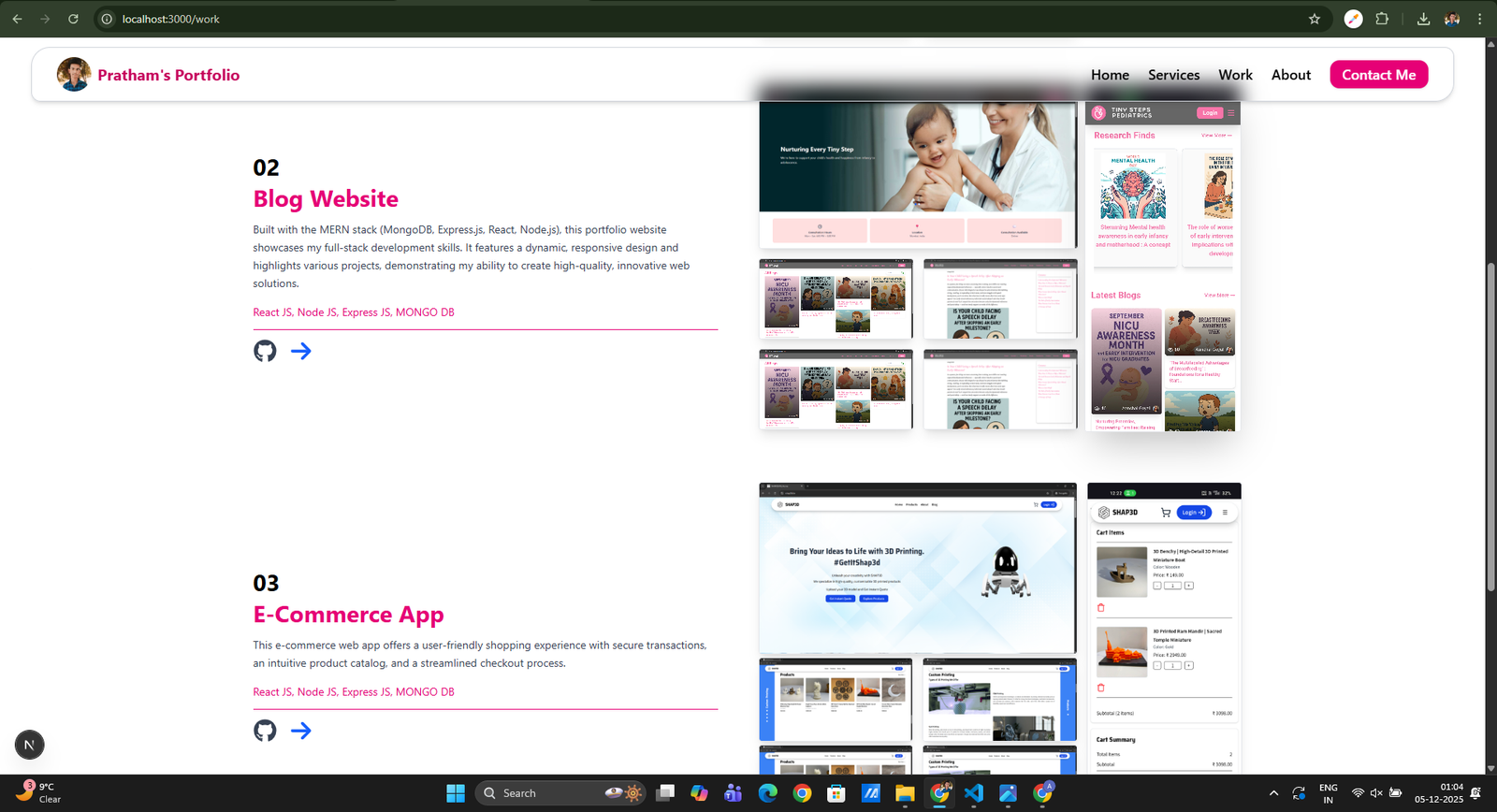Navigate to Home in the navbar
1497x812 pixels.
(x=1110, y=75)
